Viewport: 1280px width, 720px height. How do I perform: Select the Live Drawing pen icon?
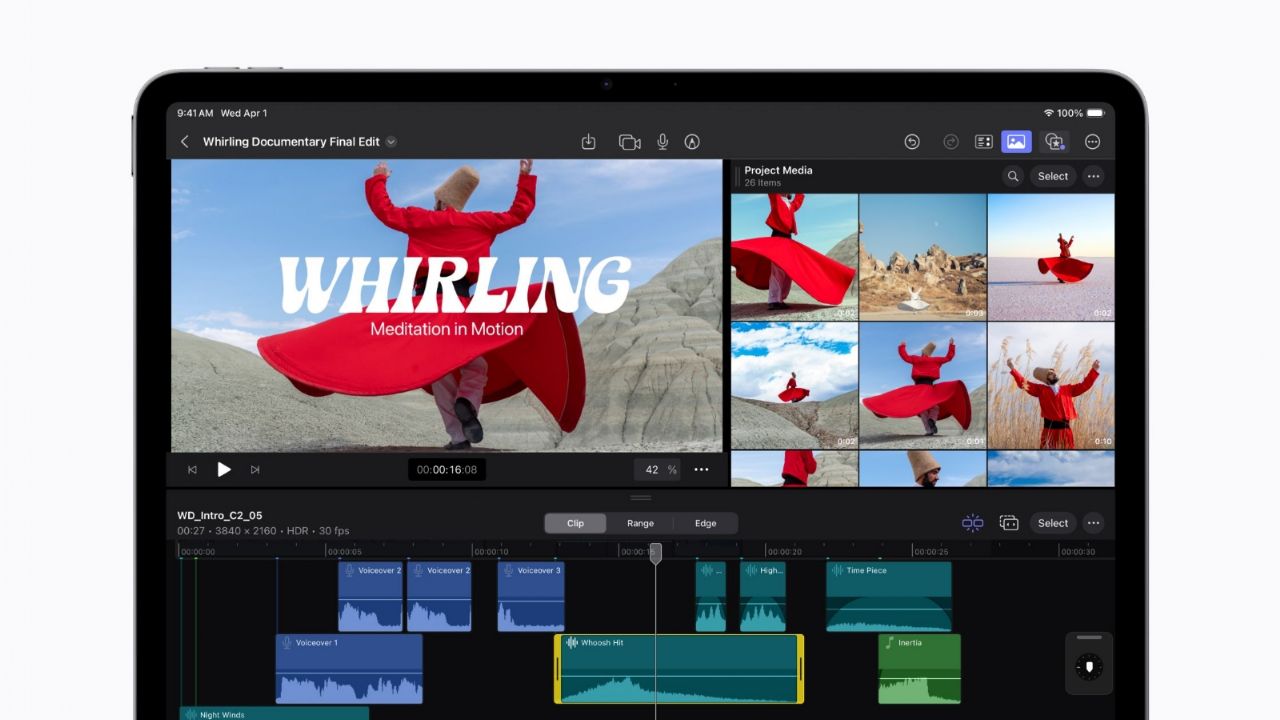(x=692, y=142)
